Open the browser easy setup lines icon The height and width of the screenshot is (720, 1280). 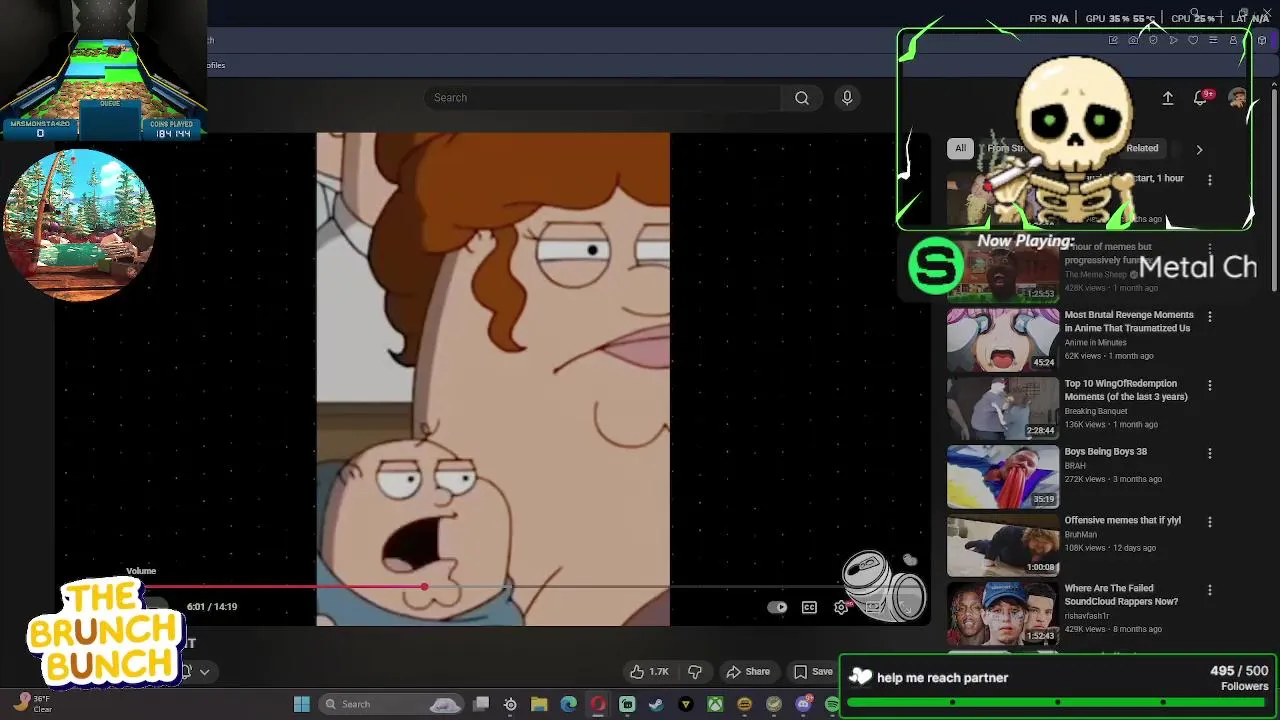click(x=1213, y=40)
